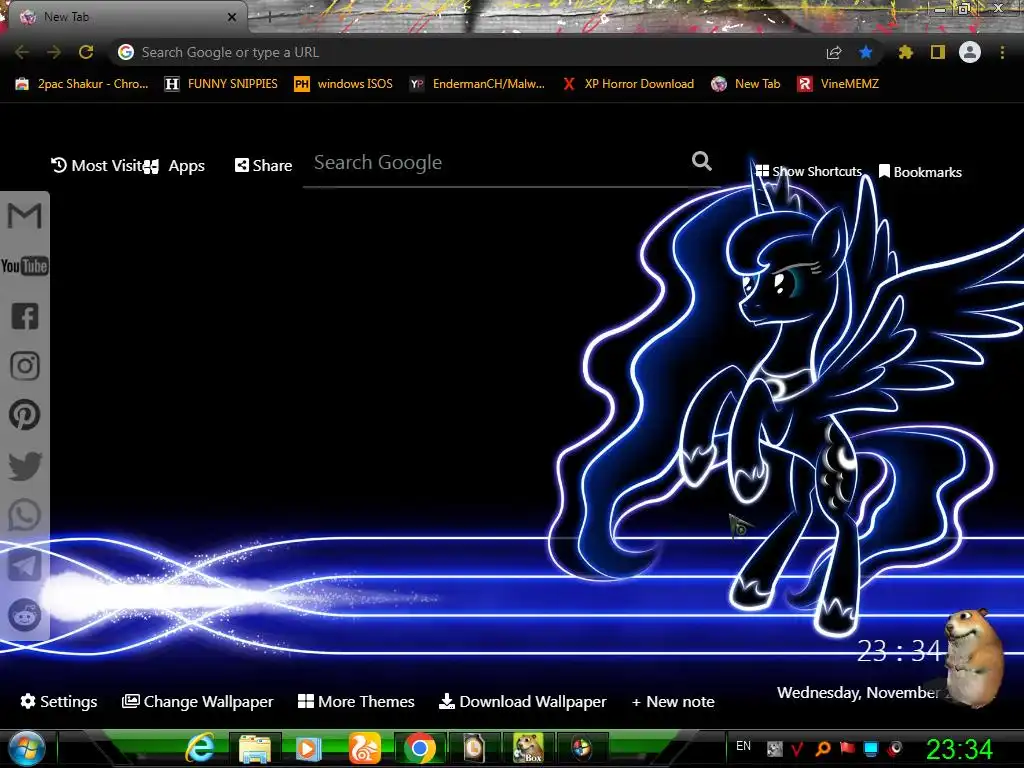Select the New Tab browser tab
1024x768 pixels.
pyautogui.click(x=128, y=17)
